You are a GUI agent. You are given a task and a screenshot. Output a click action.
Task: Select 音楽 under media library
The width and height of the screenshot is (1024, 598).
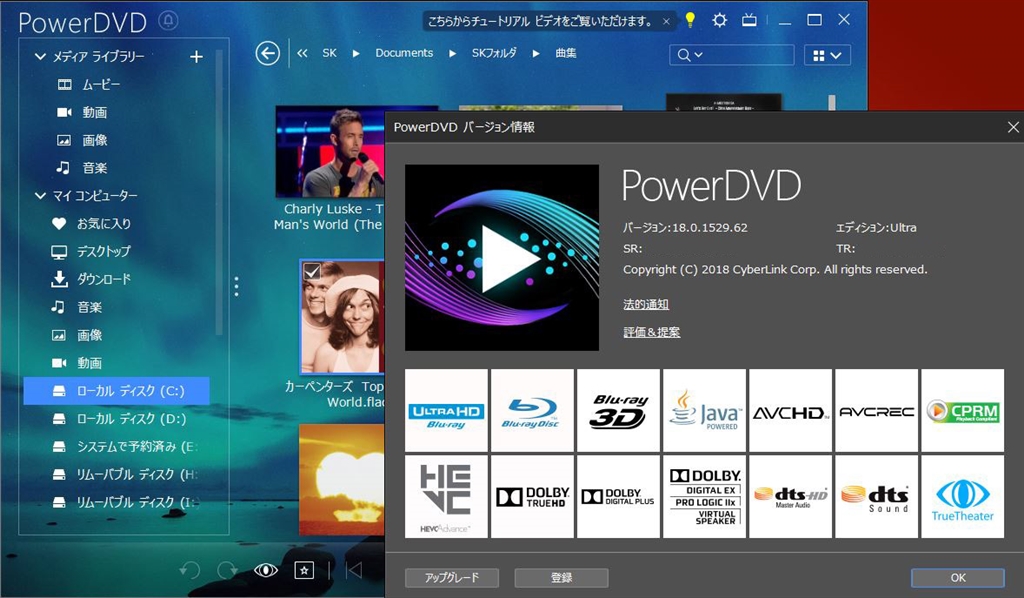point(94,168)
